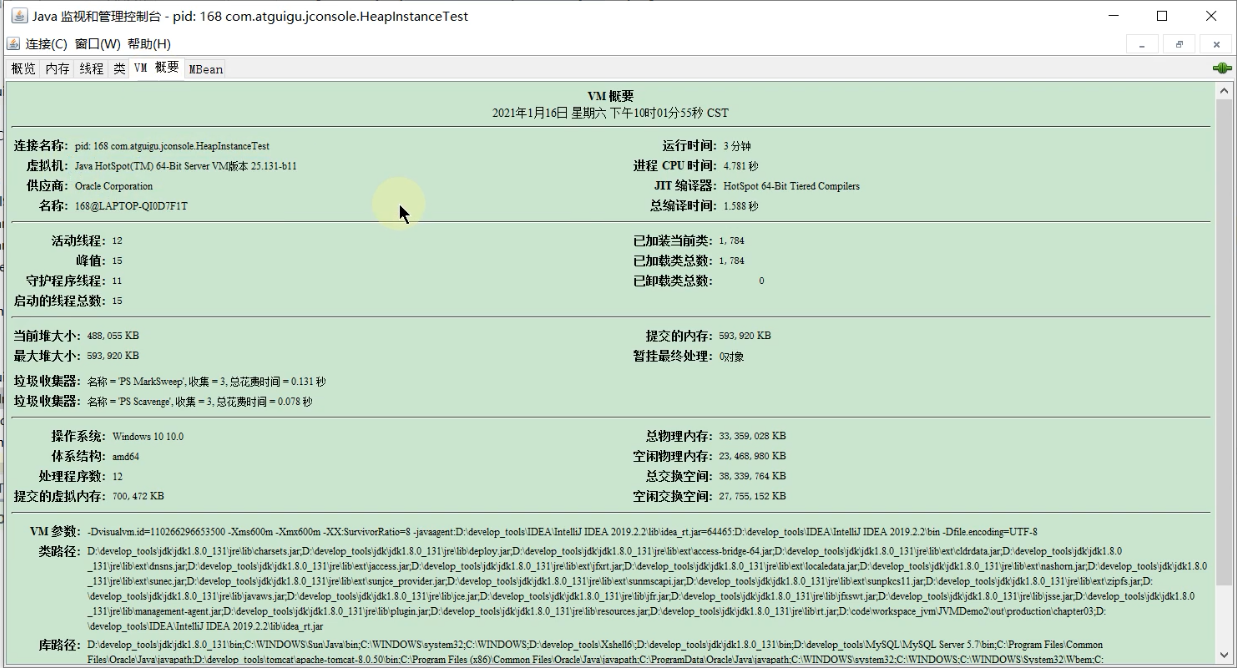Click the scrollbar up arrow
This screenshot has width=1237, height=668.
1224,91
